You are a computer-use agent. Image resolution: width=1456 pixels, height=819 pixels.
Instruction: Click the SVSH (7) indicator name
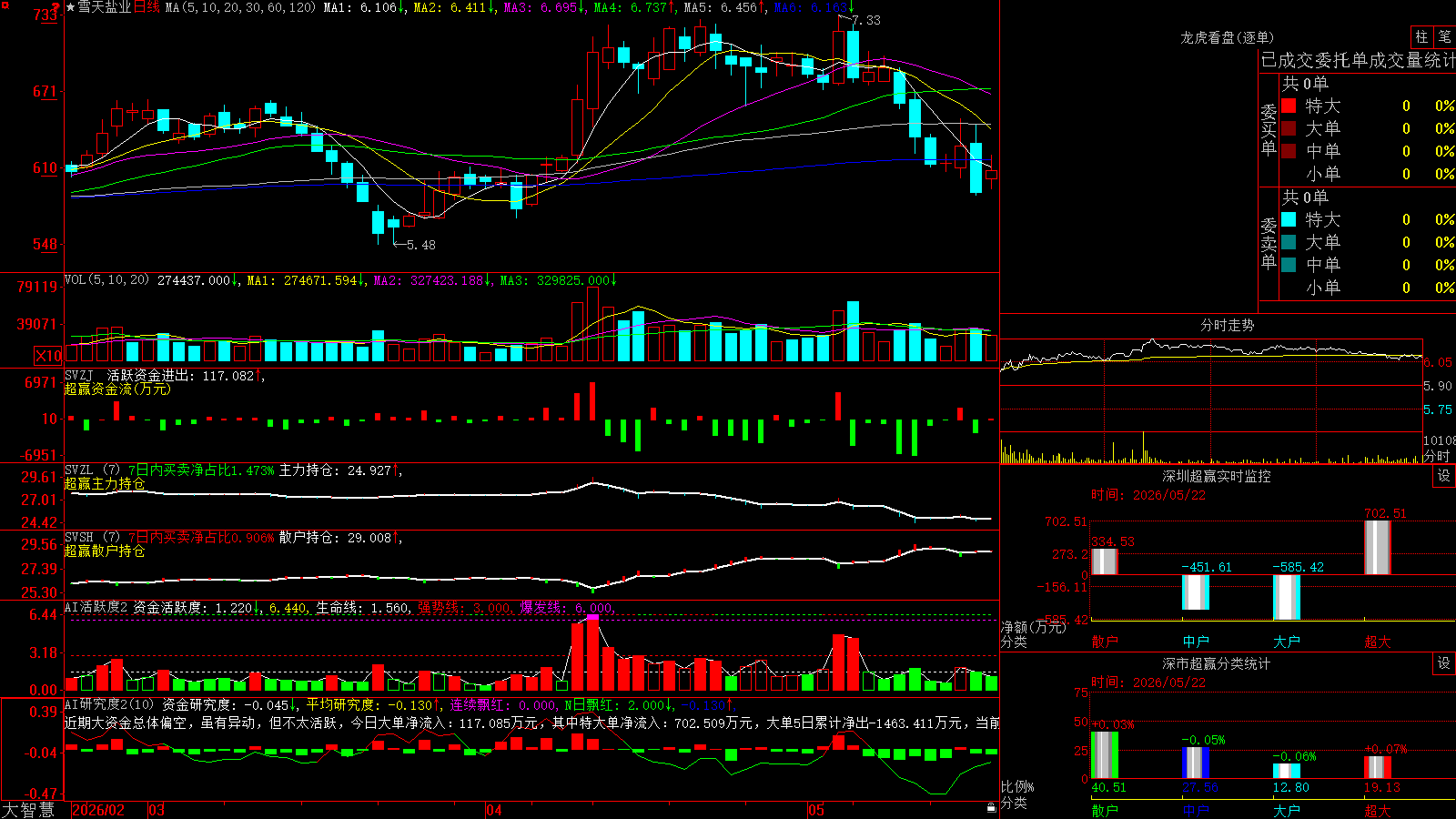pos(92,537)
